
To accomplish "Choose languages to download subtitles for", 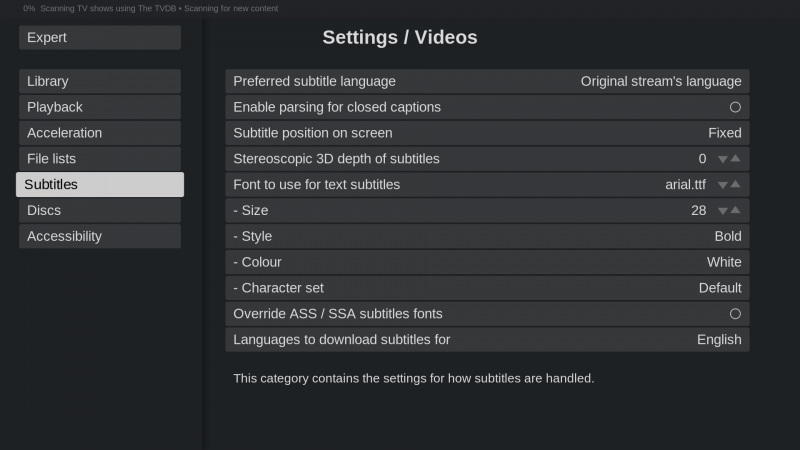I will point(487,340).
